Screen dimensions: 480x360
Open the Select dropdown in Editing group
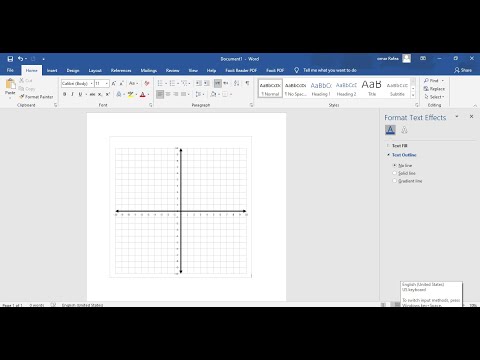(x=434, y=97)
